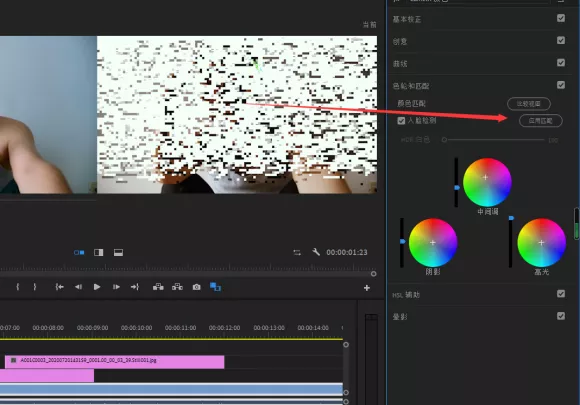Click the 当前 label above preview
Viewport: 580px width, 405px height.
370,25
